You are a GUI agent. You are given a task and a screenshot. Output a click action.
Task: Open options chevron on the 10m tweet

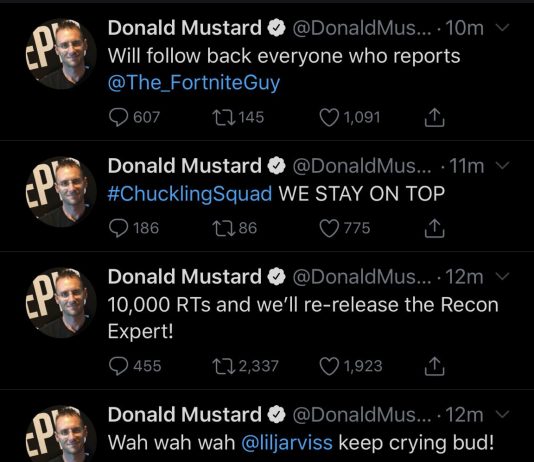(x=502, y=27)
